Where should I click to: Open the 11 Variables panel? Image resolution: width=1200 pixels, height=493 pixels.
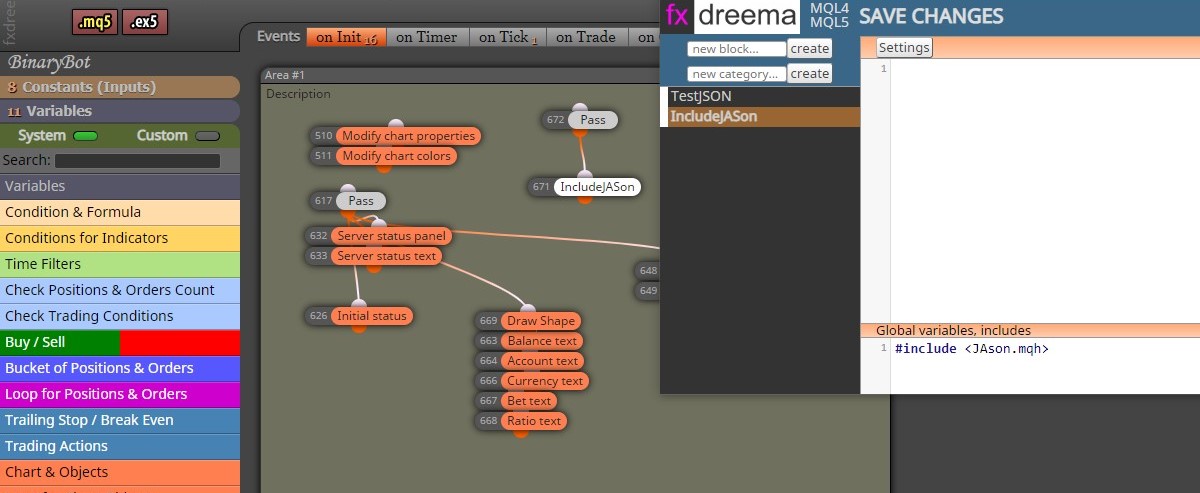click(120, 111)
